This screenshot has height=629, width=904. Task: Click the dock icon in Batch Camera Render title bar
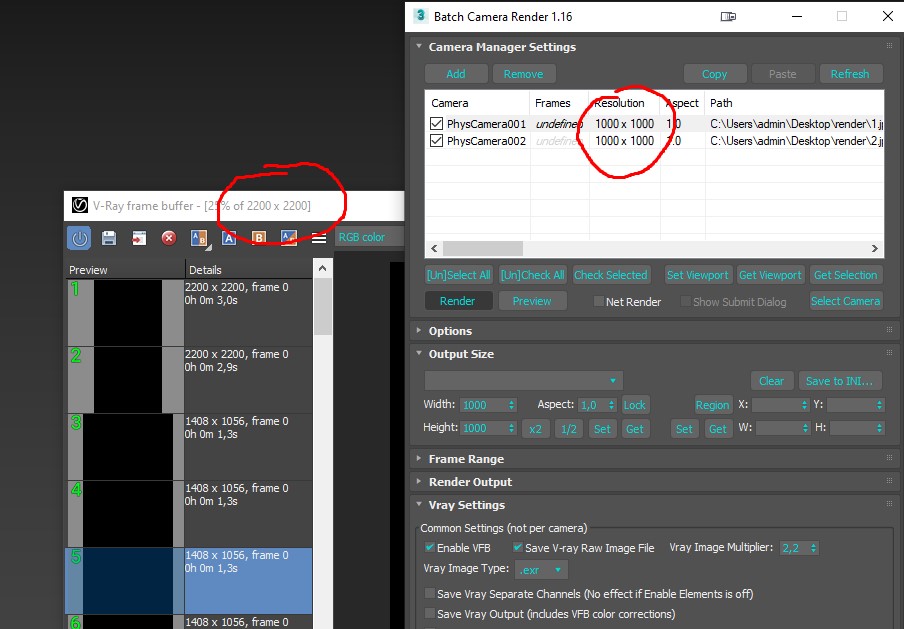tap(728, 17)
